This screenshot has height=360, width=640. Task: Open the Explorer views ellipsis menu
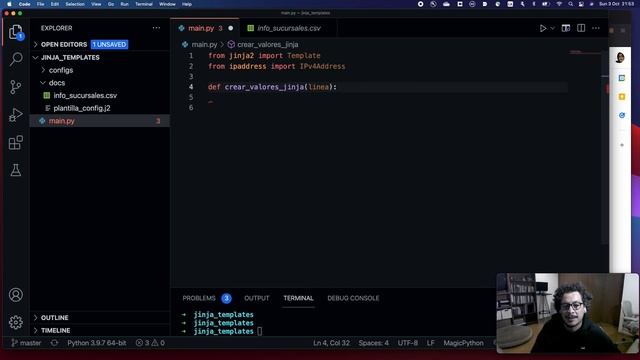coord(156,28)
